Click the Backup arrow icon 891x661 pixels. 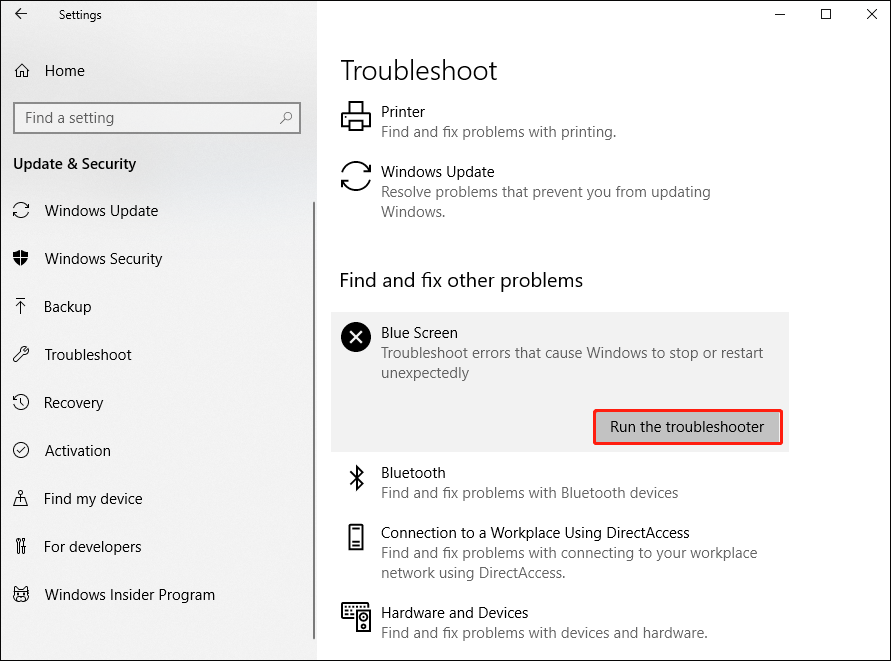pos(21,306)
